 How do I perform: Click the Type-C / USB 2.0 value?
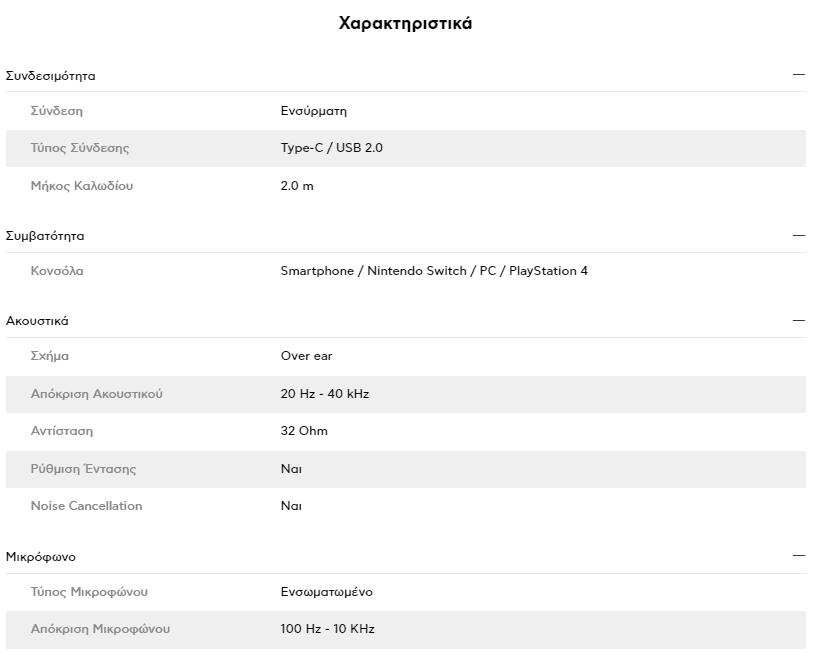[331, 148]
